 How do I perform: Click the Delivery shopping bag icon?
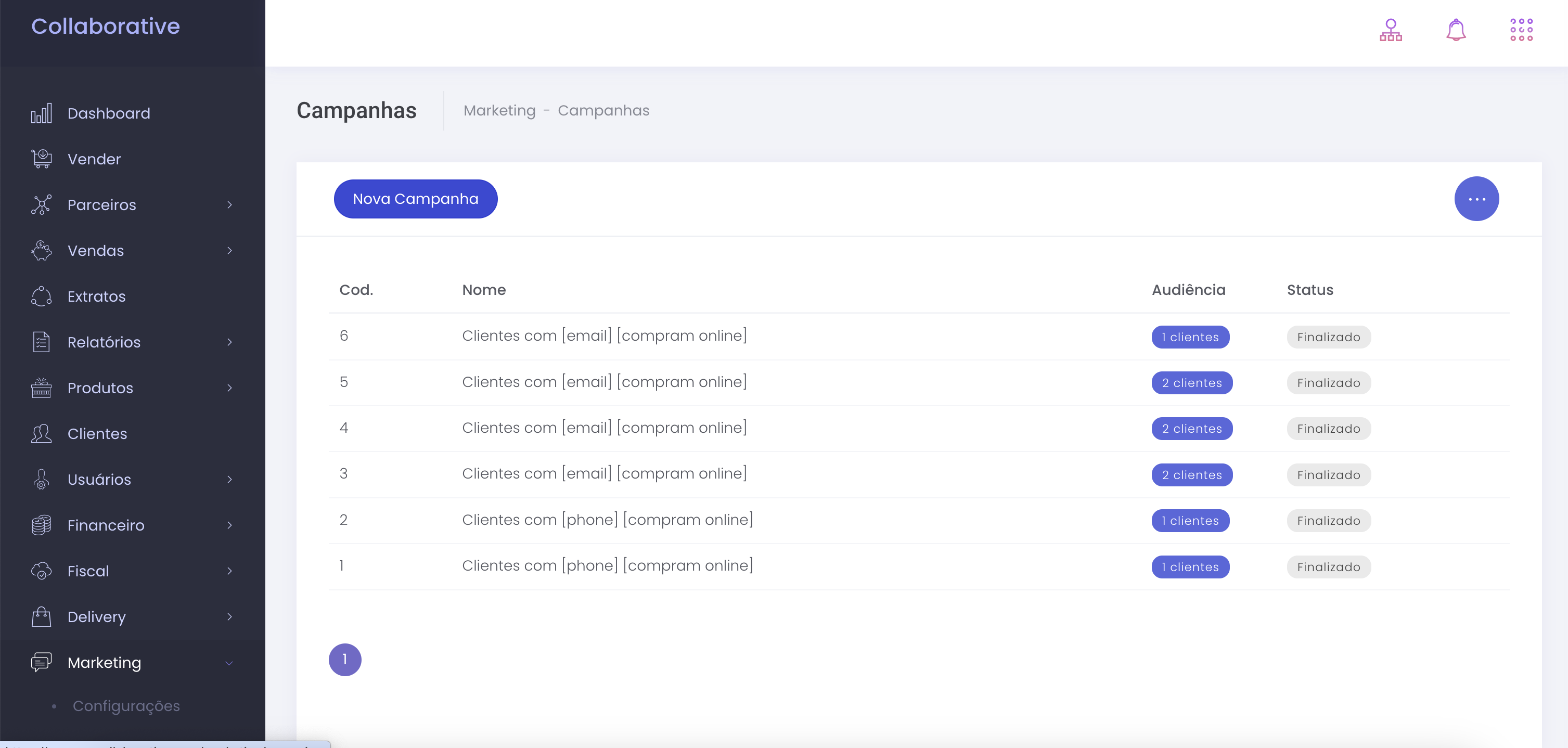click(x=42, y=616)
